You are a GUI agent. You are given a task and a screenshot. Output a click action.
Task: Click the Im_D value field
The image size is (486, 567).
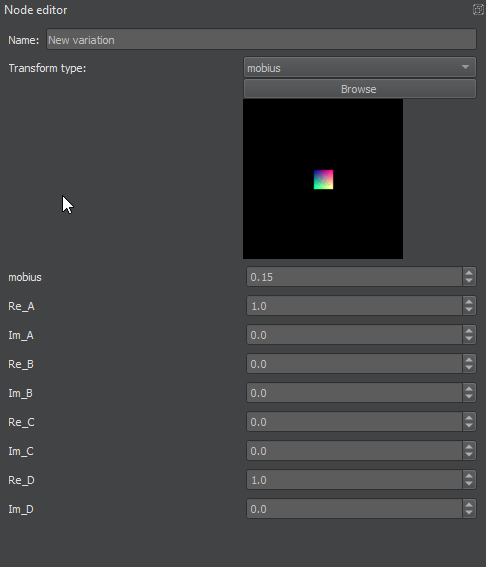click(354, 509)
